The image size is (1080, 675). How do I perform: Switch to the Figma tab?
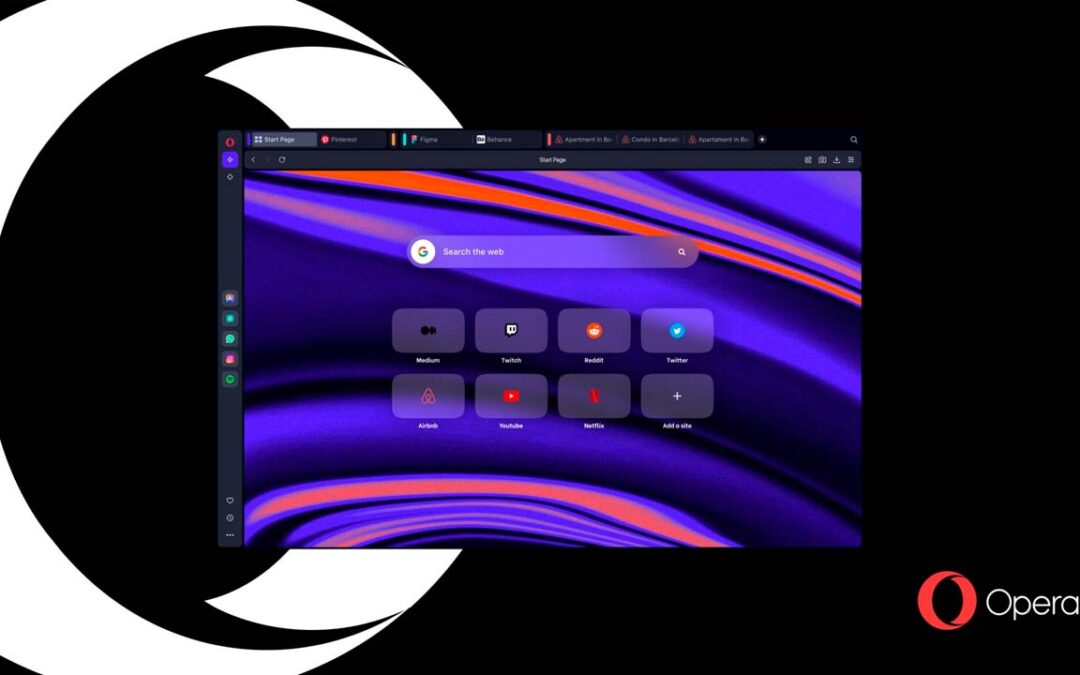tap(438, 140)
